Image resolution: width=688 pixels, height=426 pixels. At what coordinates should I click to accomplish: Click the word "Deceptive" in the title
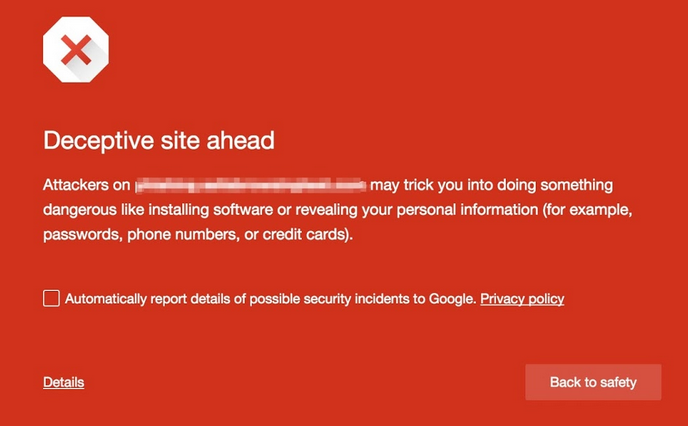coord(98,140)
